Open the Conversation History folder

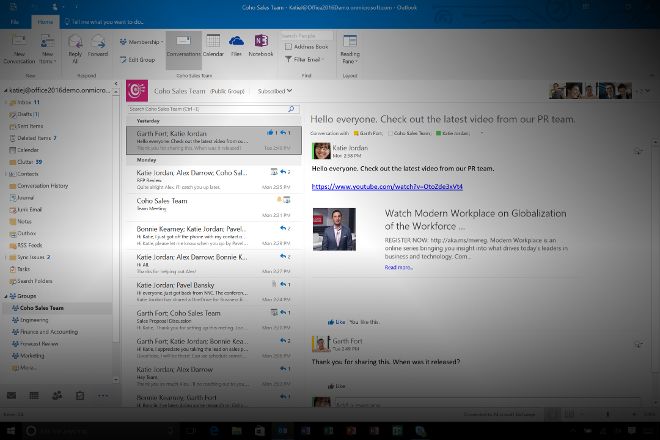coord(38,186)
